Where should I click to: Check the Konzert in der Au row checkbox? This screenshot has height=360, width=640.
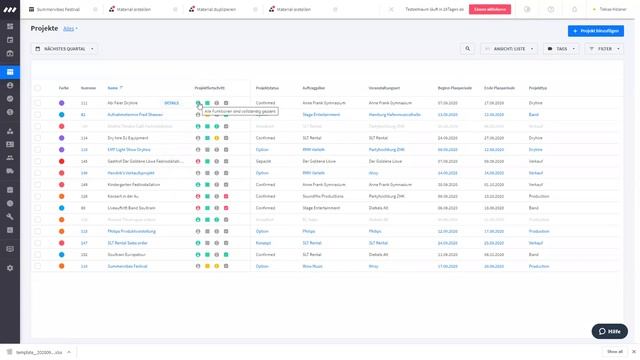[x=38, y=196]
